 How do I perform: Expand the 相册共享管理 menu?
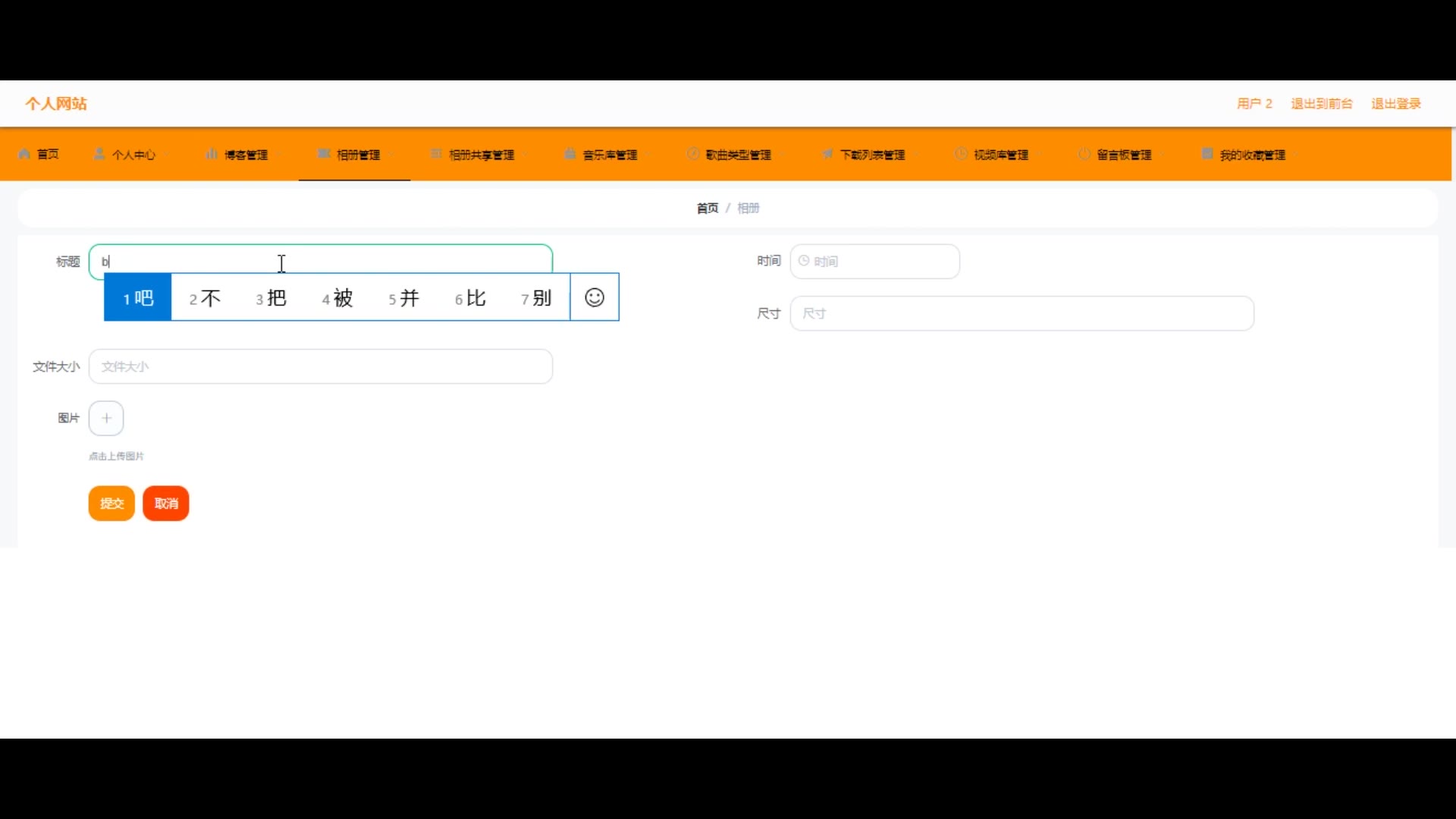tap(481, 155)
